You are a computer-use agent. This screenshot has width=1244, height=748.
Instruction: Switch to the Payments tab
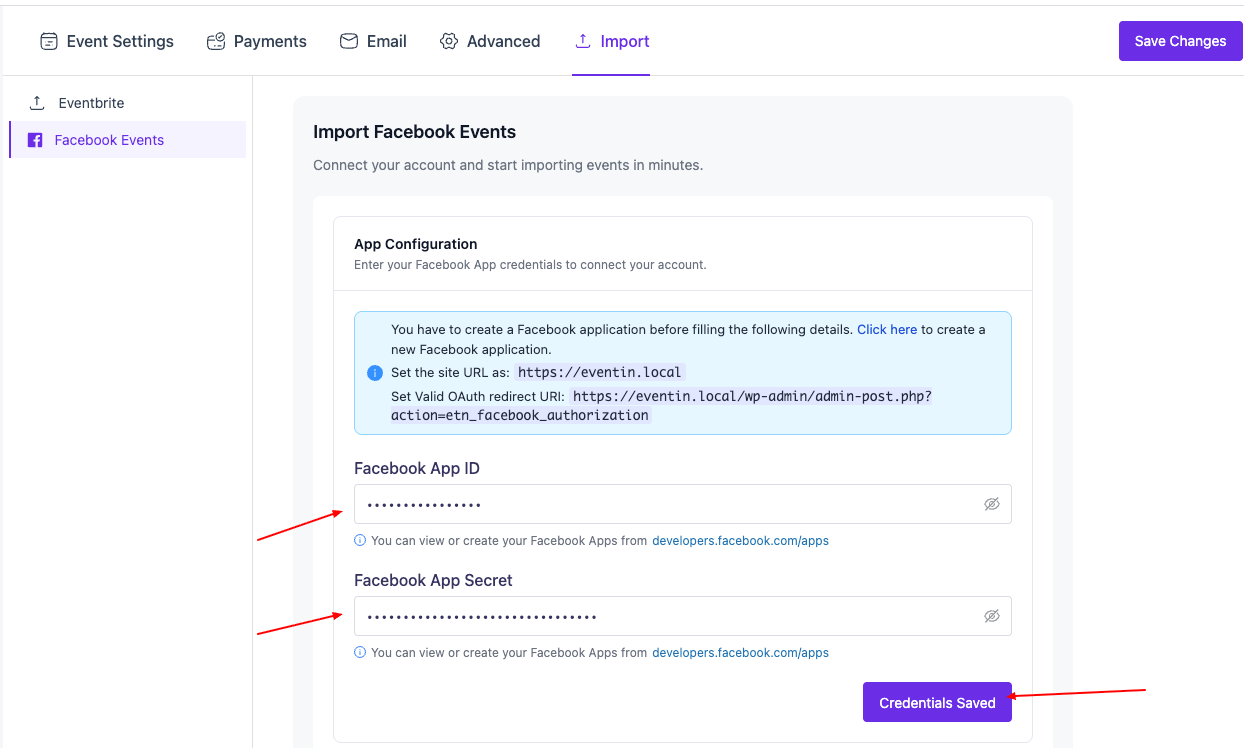[270, 41]
